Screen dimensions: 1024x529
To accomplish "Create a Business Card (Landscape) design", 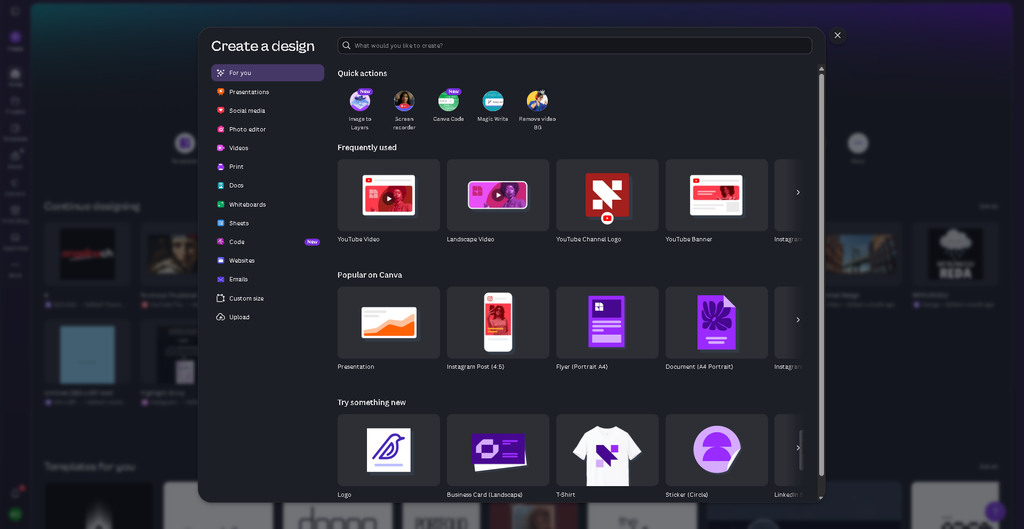I will pyautogui.click(x=498, y=449).
